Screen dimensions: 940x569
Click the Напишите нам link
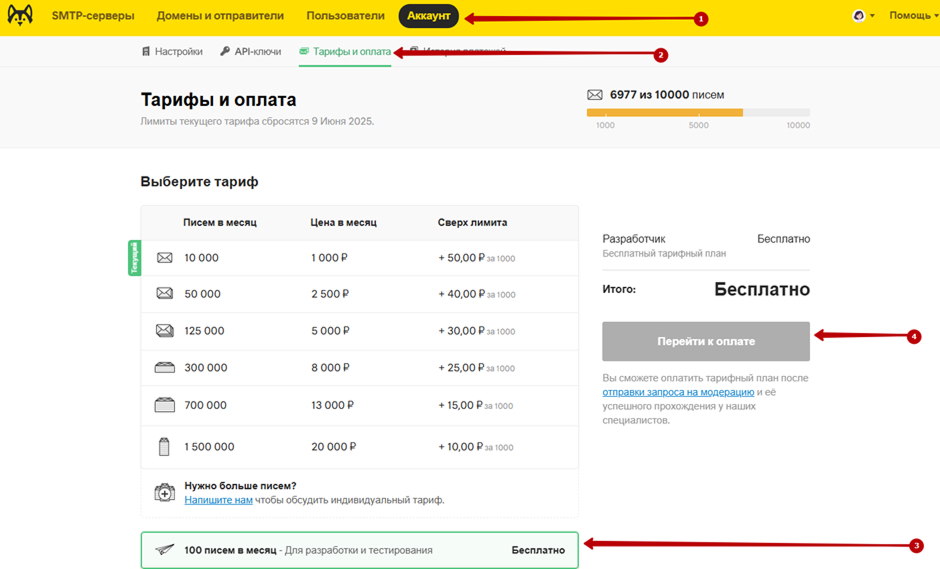pyautogui.click(x=218, y=500)
